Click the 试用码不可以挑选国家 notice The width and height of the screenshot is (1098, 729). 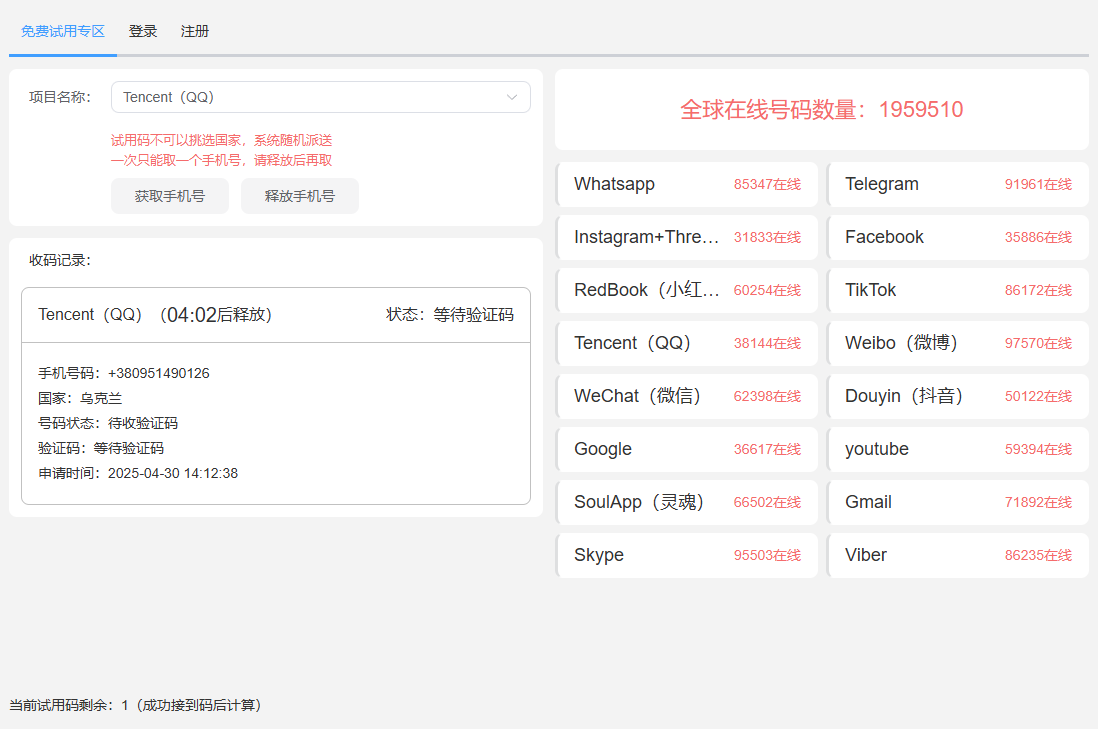[221, 140]
